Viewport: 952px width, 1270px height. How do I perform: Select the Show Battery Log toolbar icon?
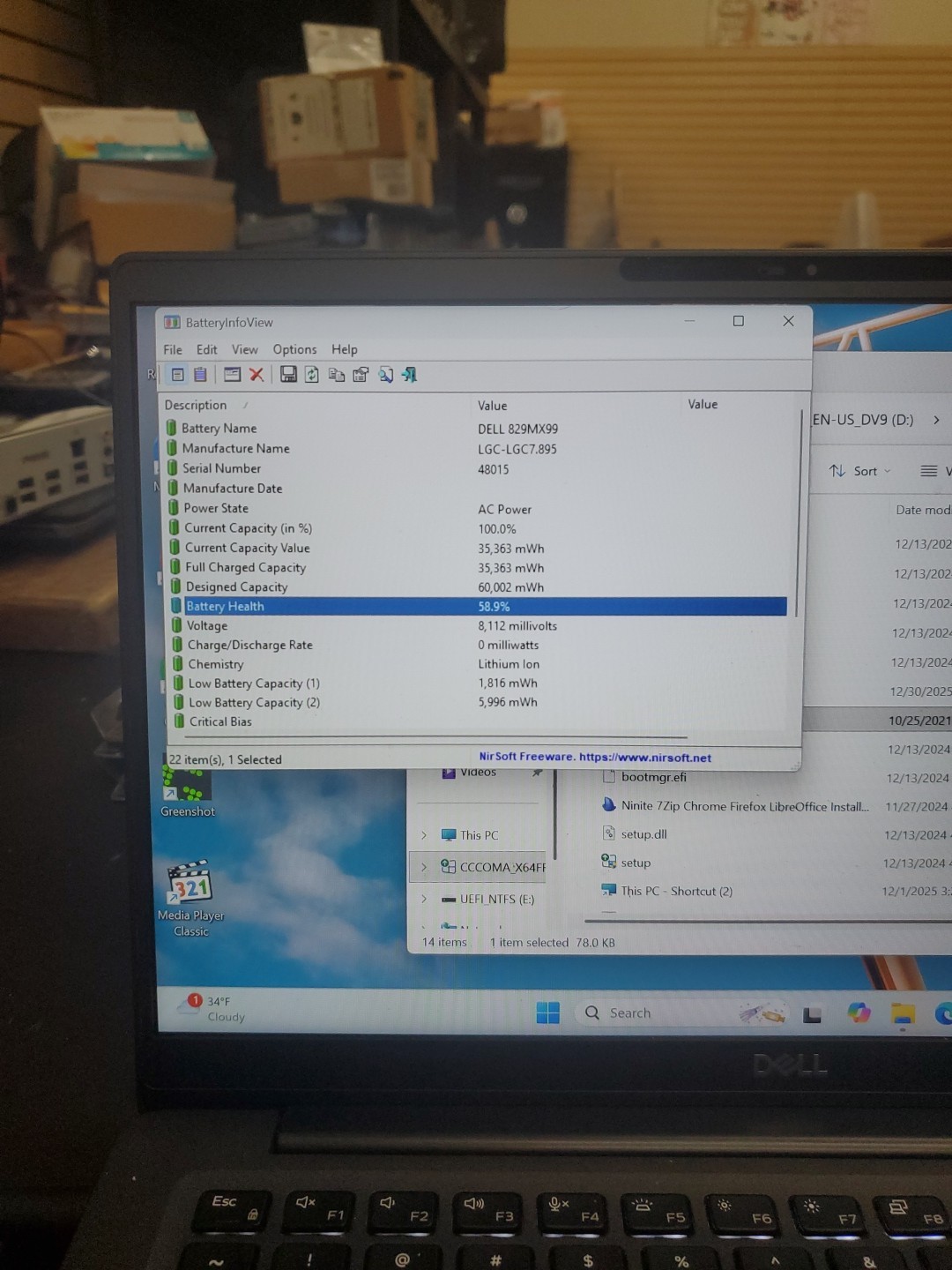(x=200, y=375)
